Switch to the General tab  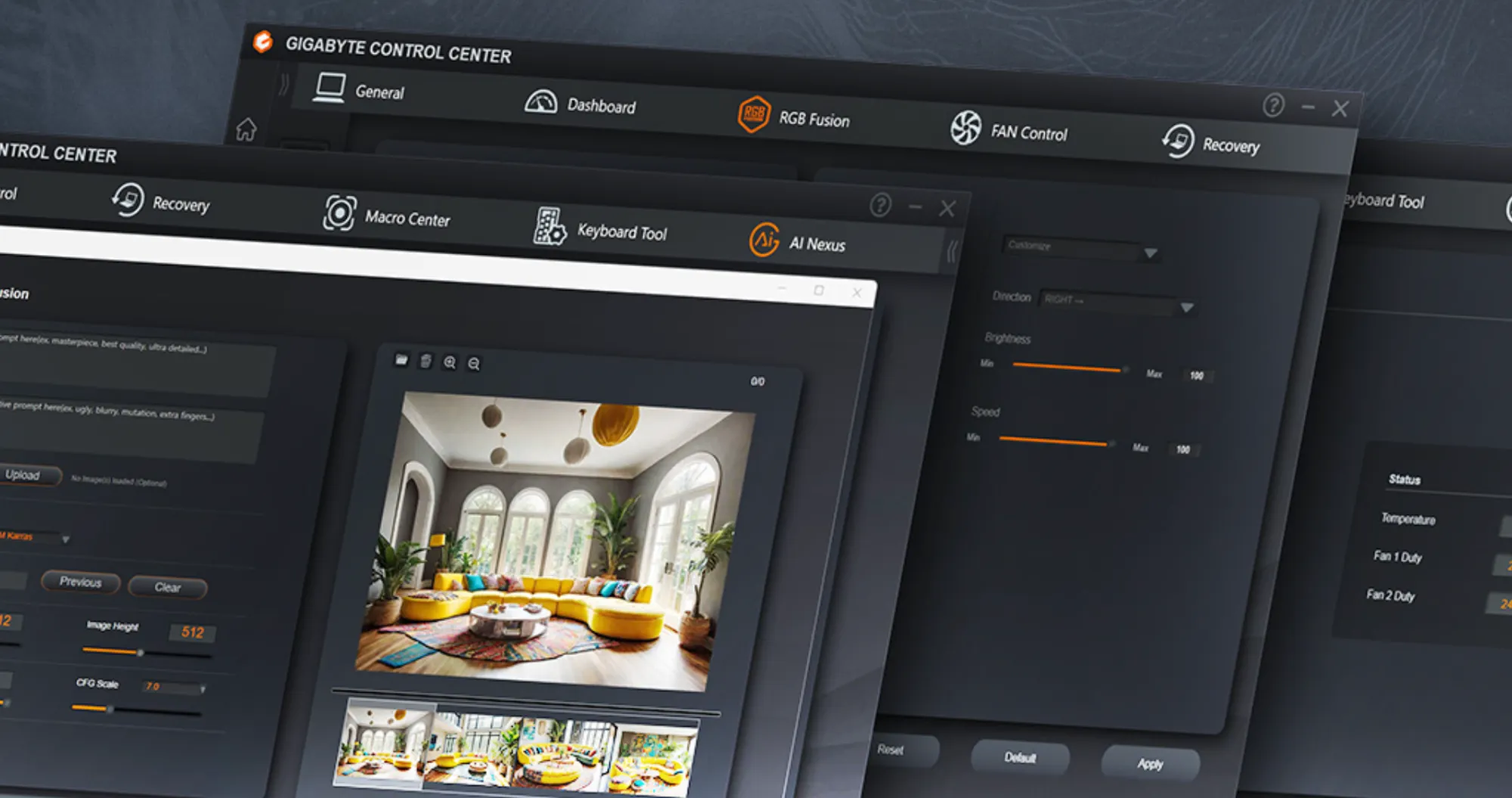359,89
